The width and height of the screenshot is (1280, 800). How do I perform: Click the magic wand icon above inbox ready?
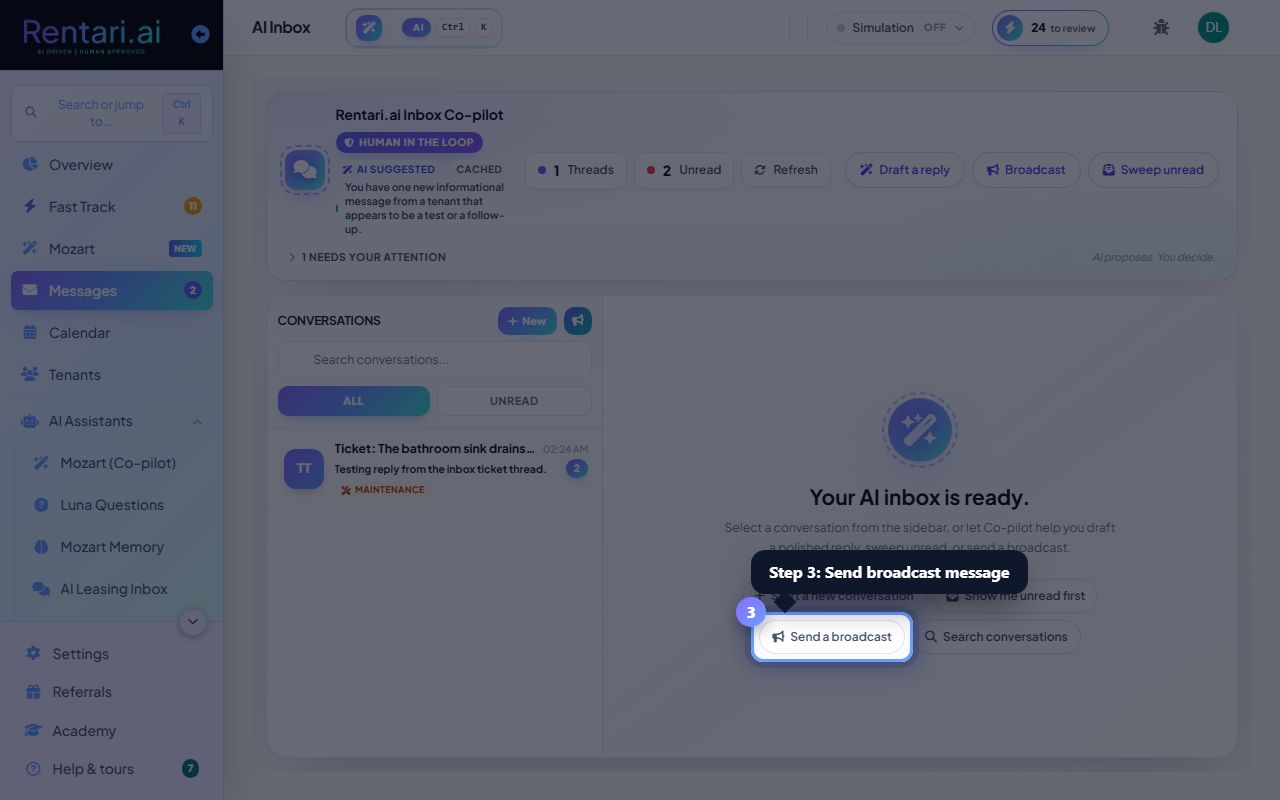click(x=919, y=430)
